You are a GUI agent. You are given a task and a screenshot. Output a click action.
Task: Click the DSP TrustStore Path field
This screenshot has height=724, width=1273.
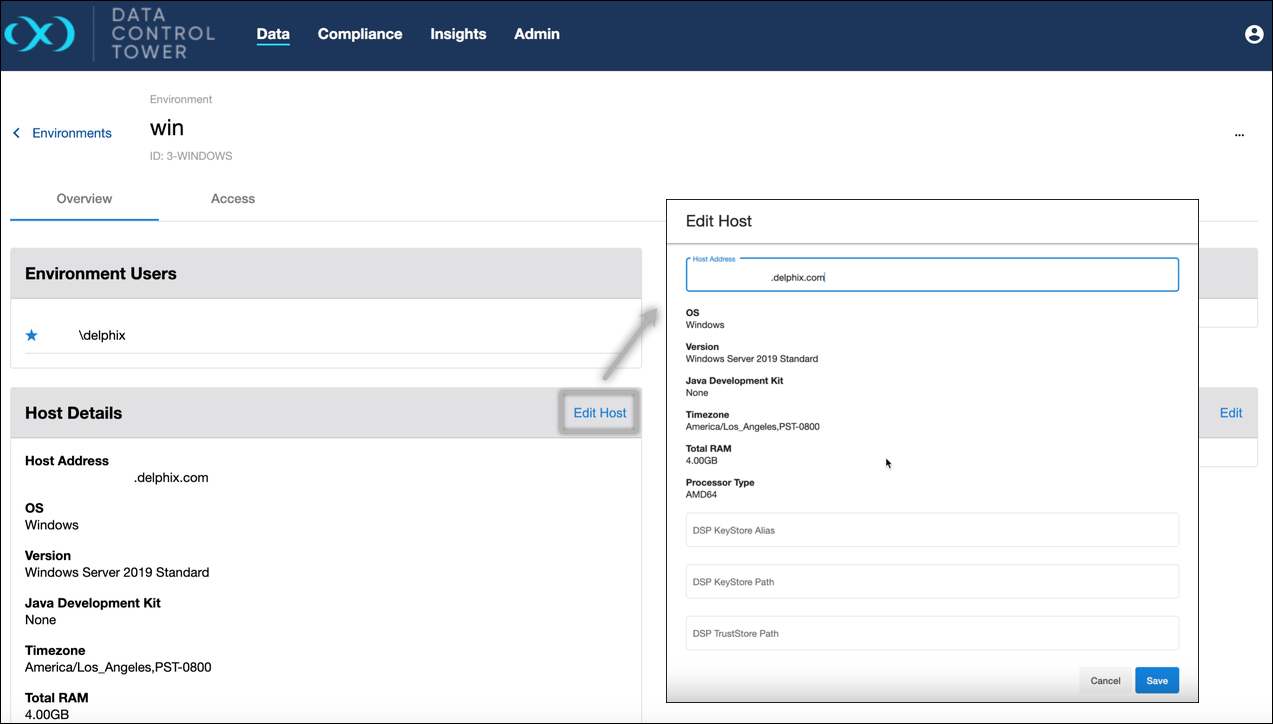click(932, 633)
